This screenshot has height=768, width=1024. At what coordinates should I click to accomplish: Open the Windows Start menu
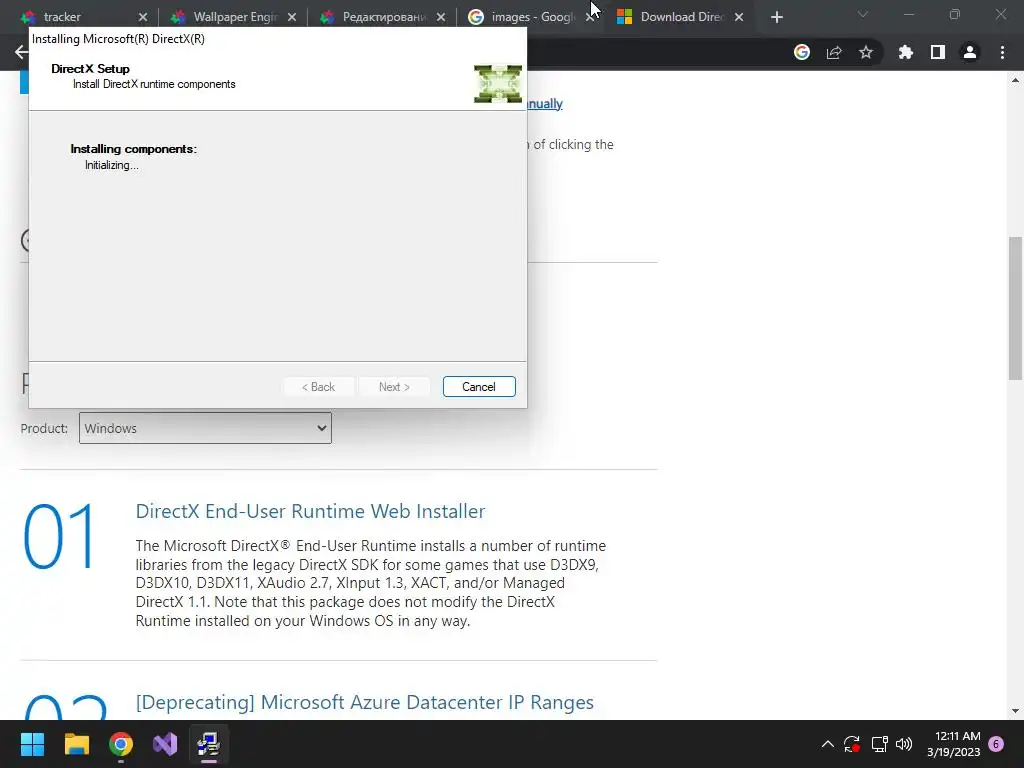pos(32,744)
